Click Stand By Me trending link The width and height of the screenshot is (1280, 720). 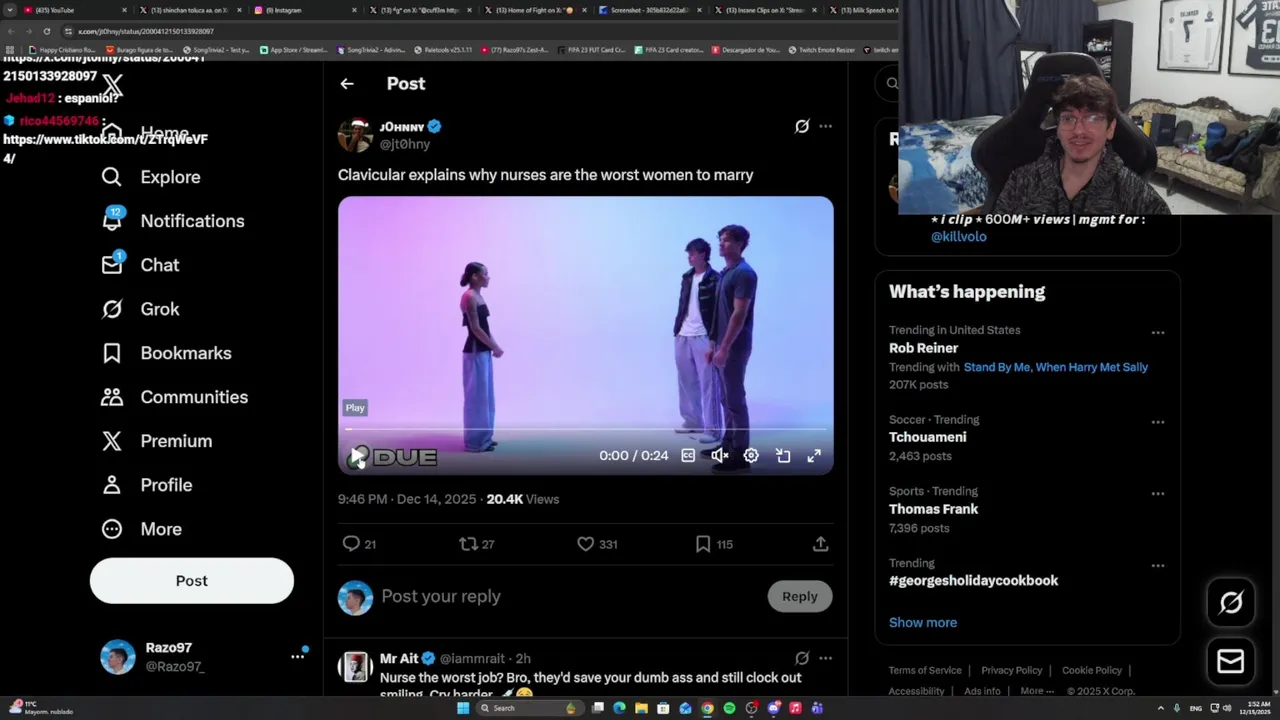[996, 367]
